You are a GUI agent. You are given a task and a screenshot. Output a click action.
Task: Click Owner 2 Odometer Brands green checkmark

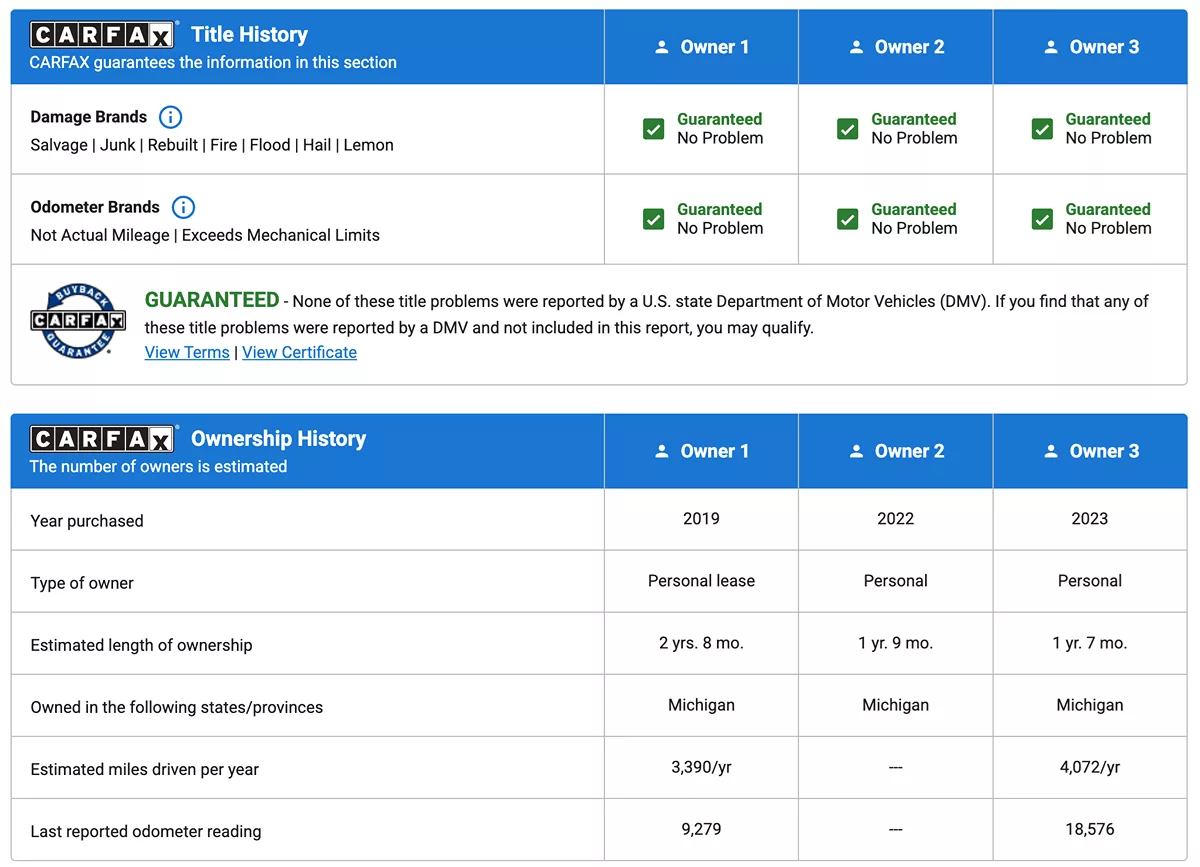[x=848, y=219]
